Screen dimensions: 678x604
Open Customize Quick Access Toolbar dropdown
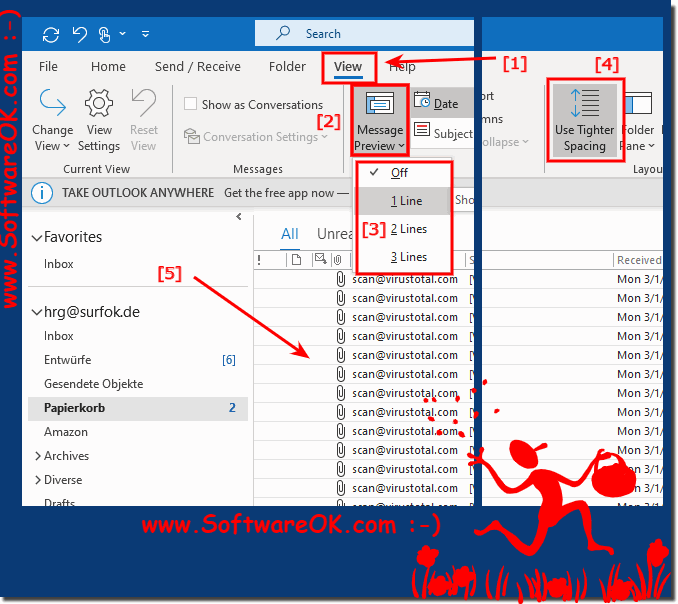tap(146, 33)
